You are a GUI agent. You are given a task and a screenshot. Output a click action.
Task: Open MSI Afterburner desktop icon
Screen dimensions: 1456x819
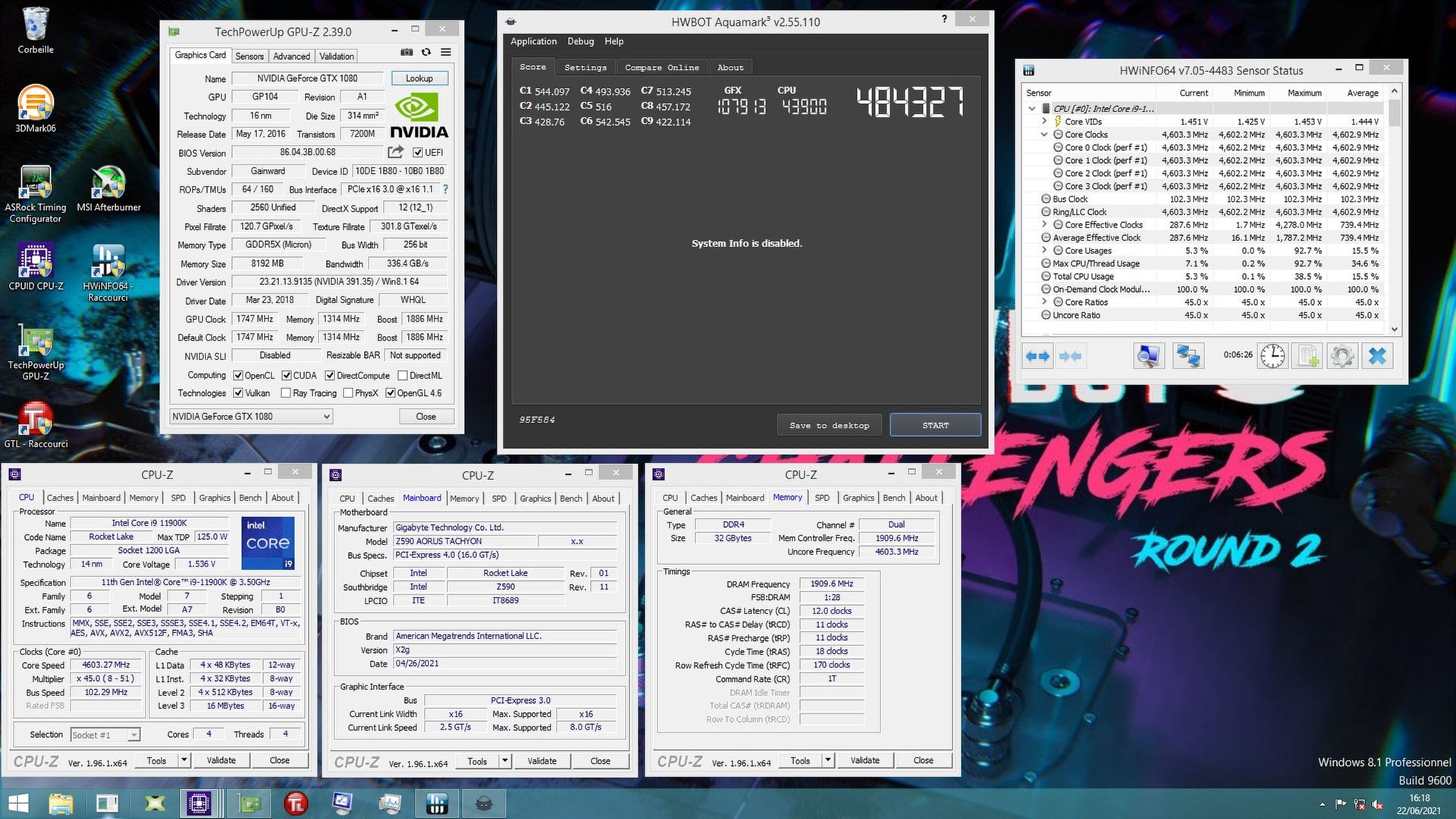(x=108, y=189)
